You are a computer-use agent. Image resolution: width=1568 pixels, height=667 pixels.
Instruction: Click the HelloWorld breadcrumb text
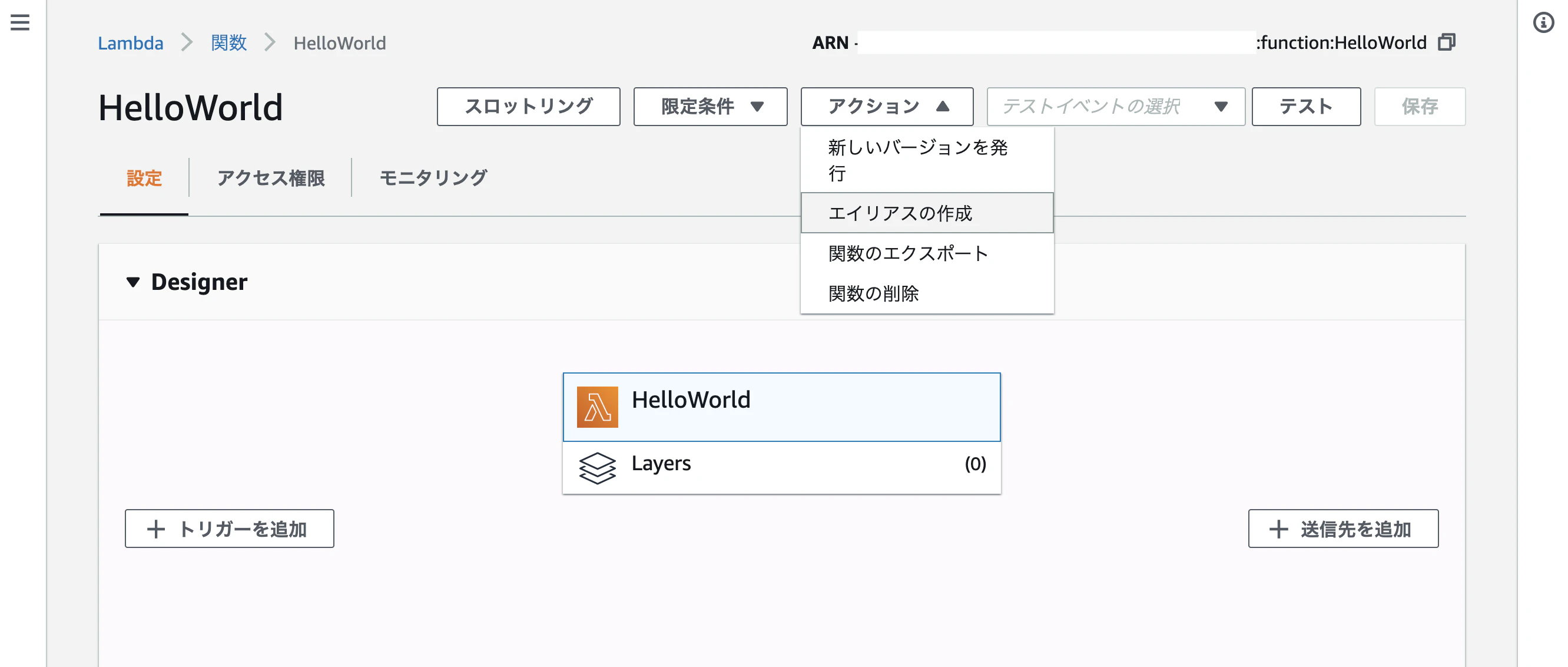[339, 43]
